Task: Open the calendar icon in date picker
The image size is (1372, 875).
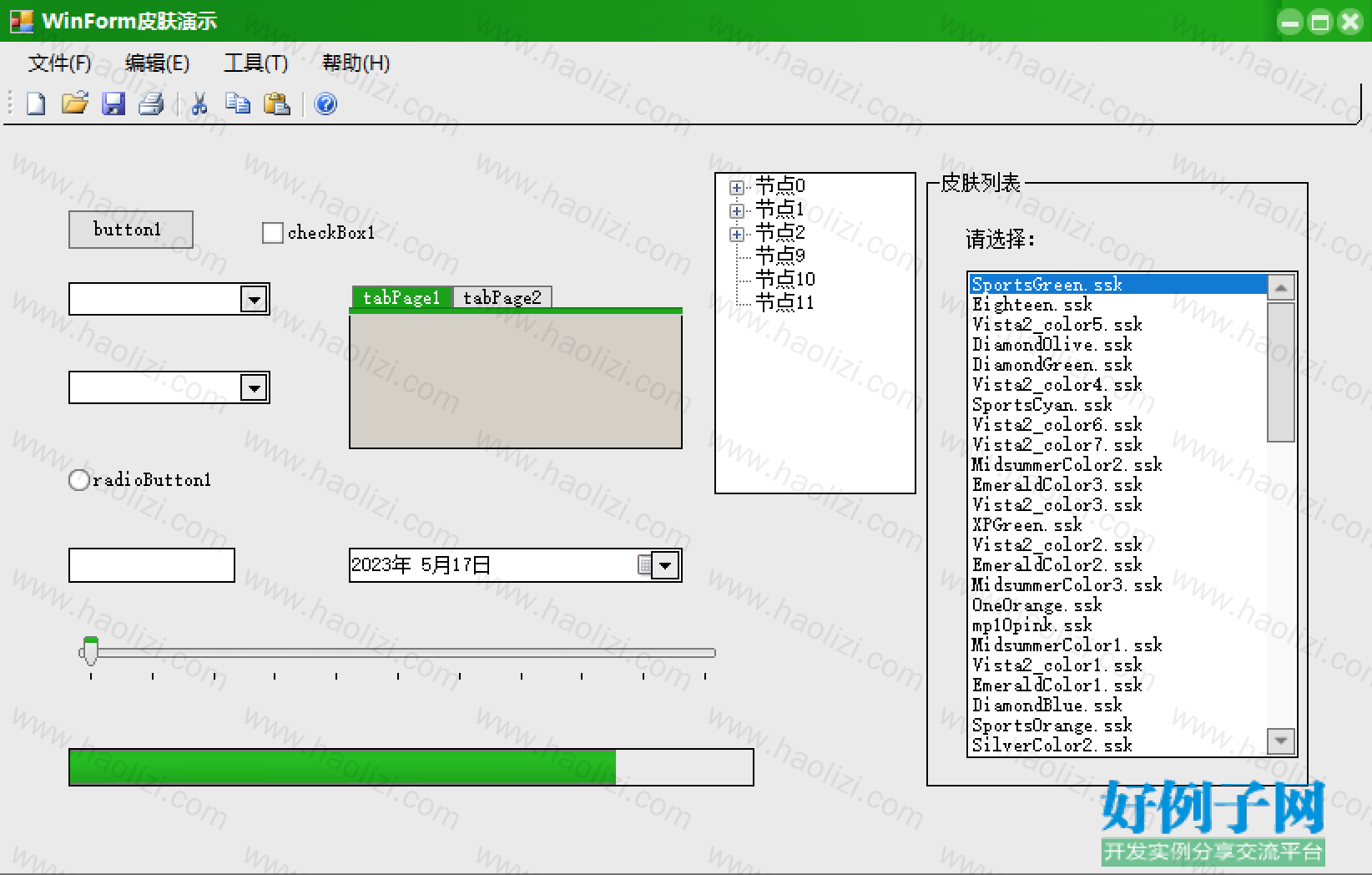Action: coord(644,565)
